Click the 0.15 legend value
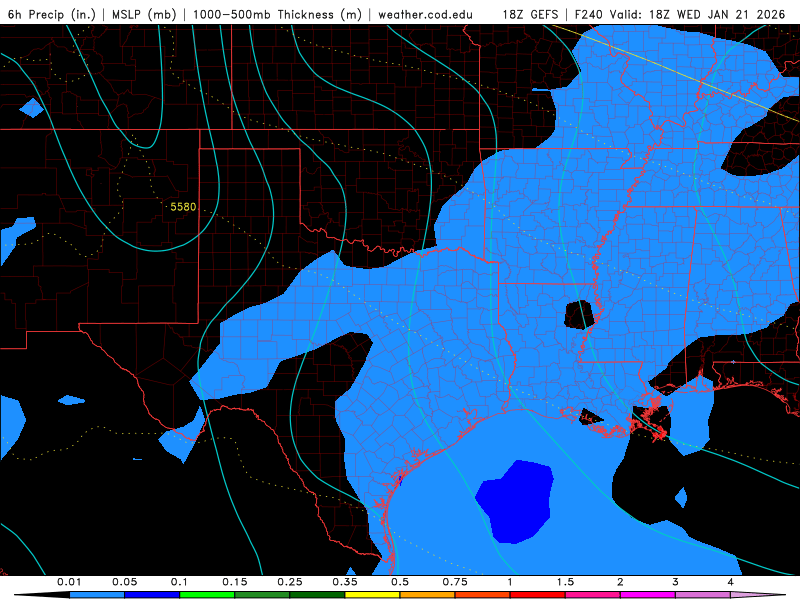Screen dimensions: 800x600 coord(235,582)
